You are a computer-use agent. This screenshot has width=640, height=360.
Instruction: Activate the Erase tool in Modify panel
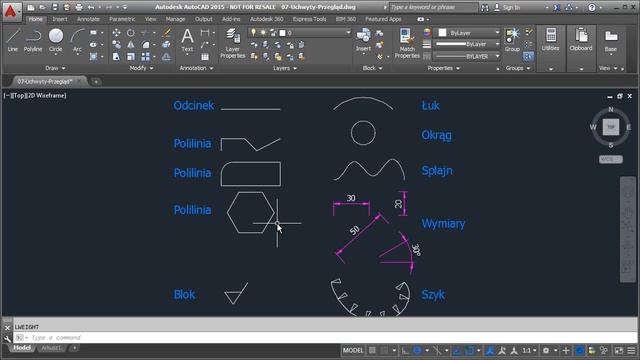(167, 33)
